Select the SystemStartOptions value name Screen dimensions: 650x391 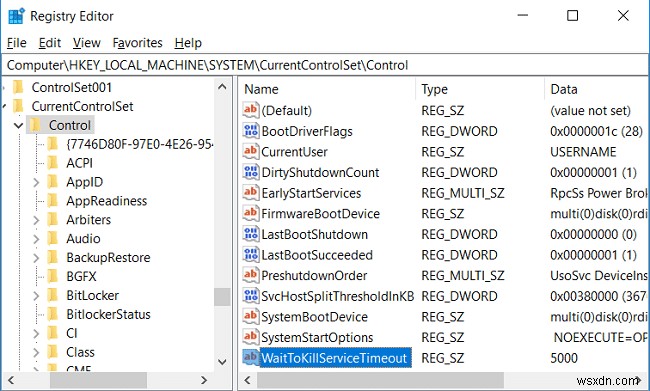tap(317, 337)
